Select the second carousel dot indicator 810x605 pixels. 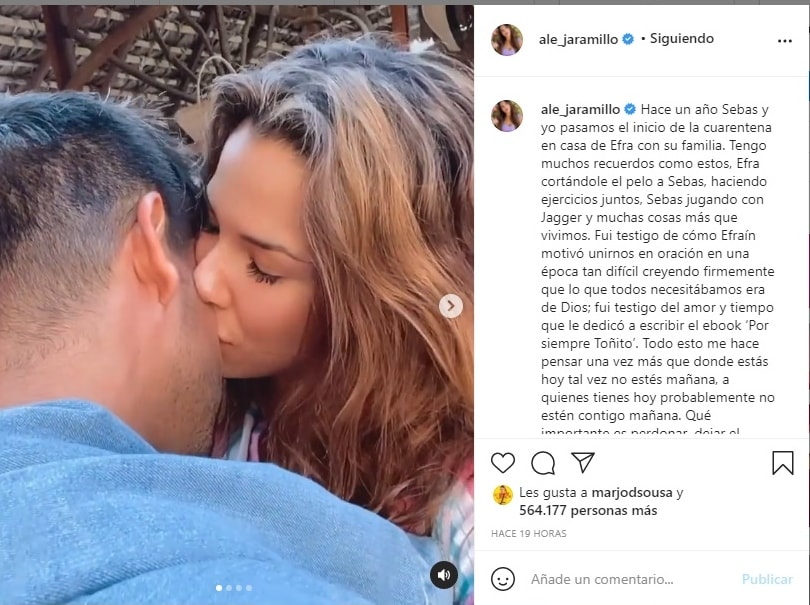(229, 588)
